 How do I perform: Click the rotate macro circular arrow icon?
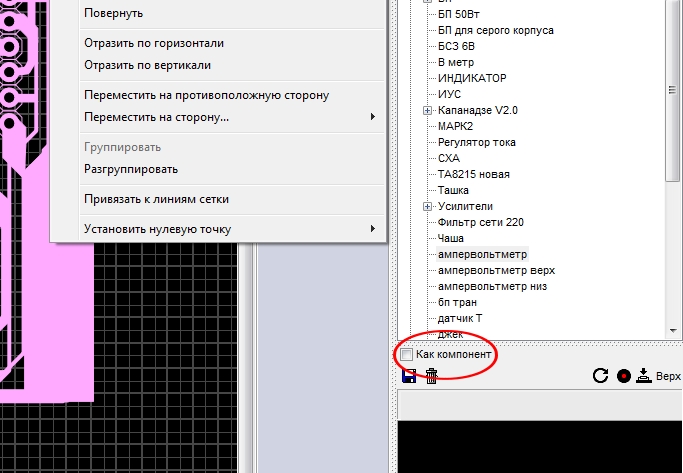click(x=600, y=376)
